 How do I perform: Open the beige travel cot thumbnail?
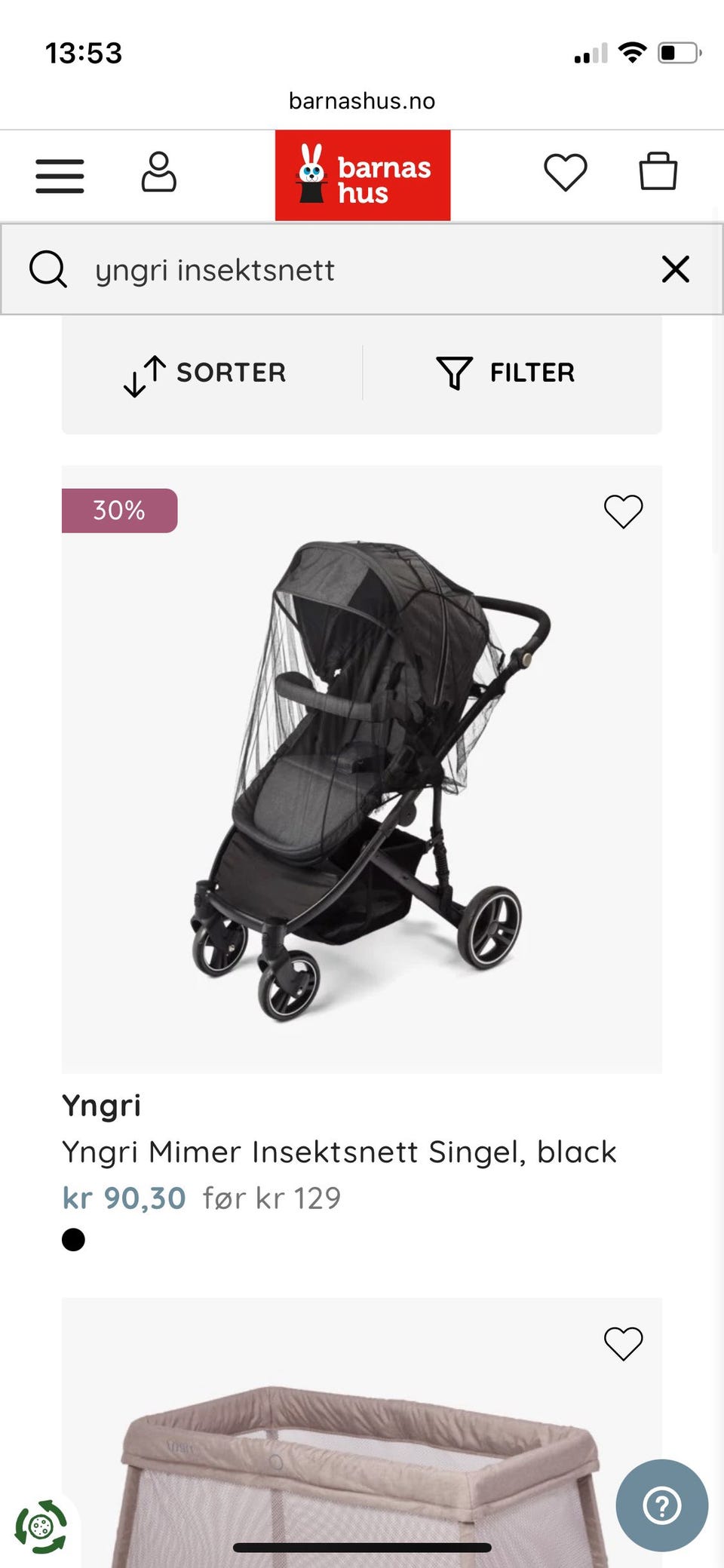click(362, 1433)
